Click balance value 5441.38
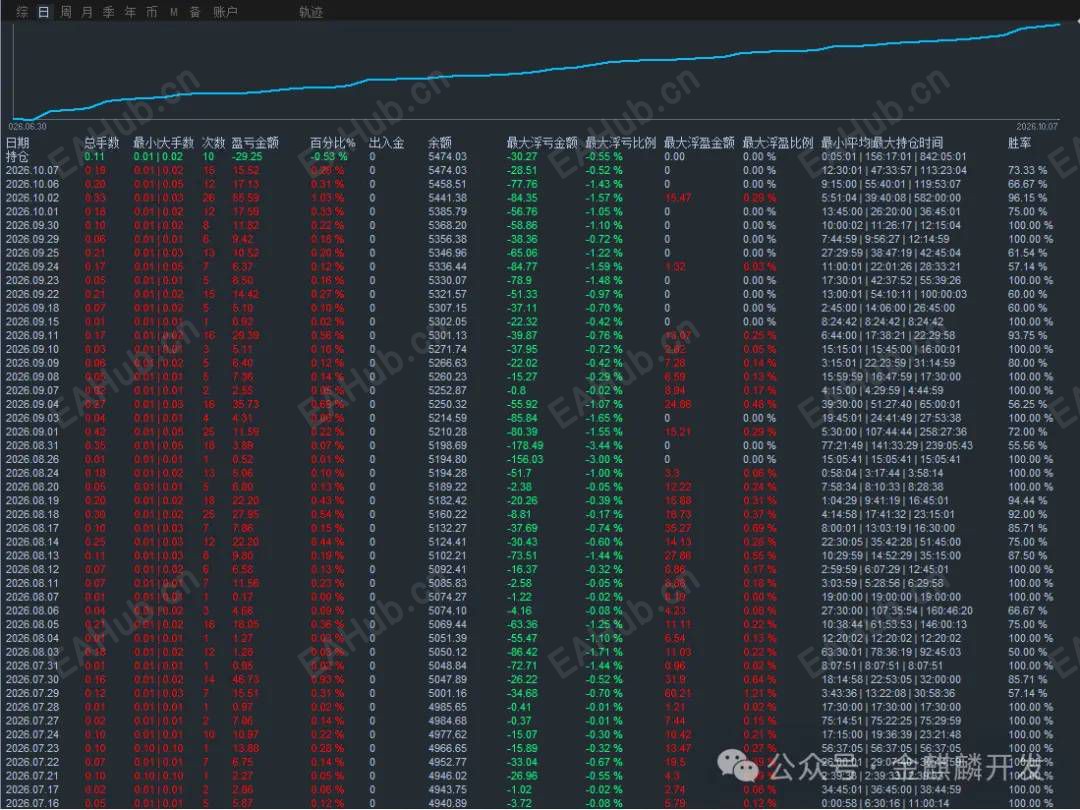Image resolution: width=1080 pixels, height=810 pixels. [x=447, y=198]
